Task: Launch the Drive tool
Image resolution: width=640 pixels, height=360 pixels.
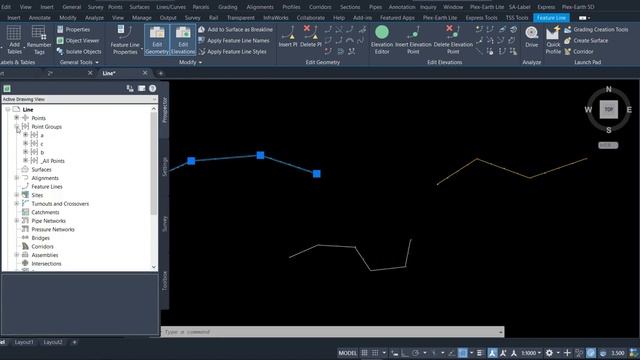Action: tap(531, 37)
